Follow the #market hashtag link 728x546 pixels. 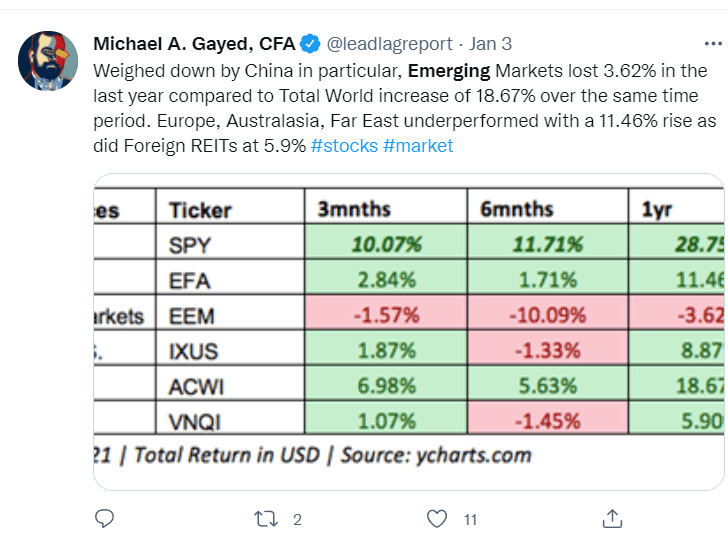418,146
